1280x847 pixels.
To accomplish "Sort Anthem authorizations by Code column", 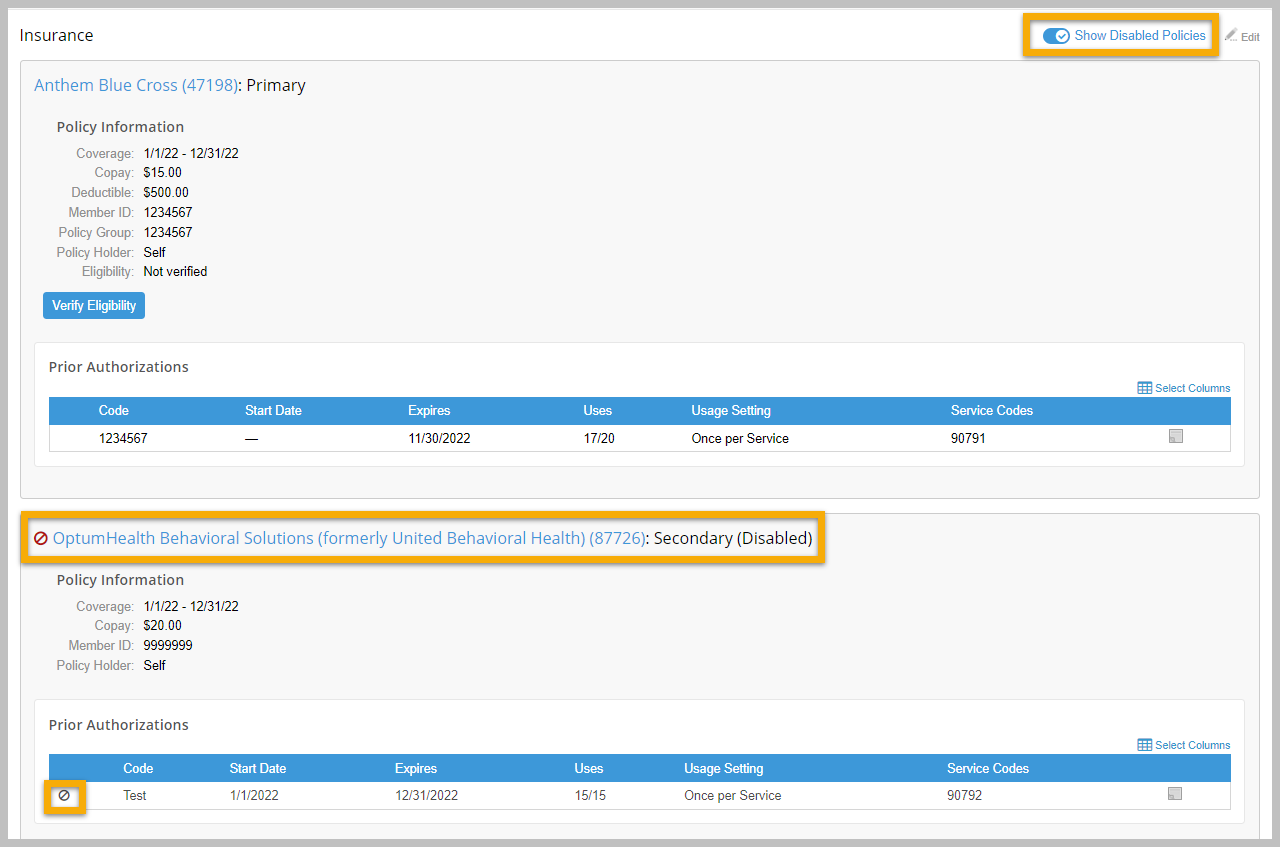I will coord(114,411).
